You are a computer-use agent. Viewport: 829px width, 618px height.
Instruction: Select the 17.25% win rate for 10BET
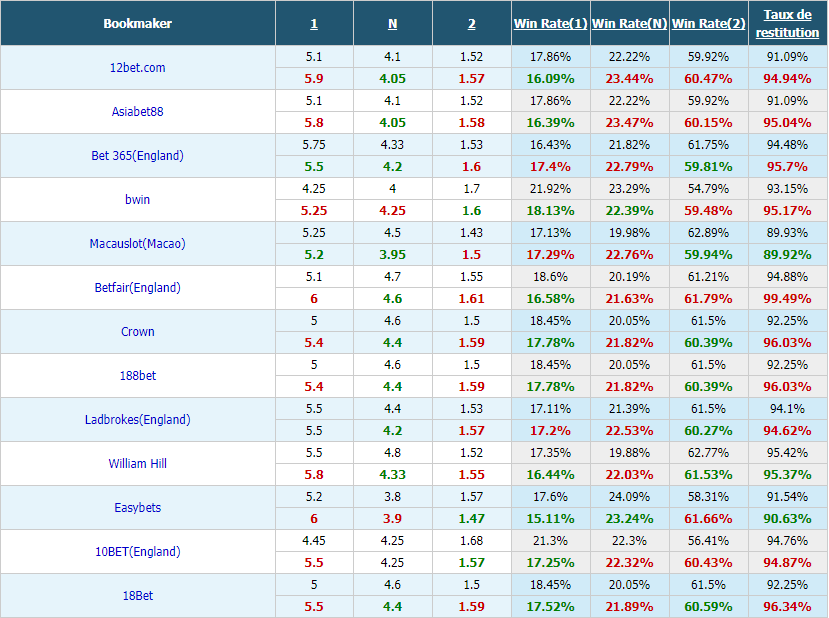[550, 562]
